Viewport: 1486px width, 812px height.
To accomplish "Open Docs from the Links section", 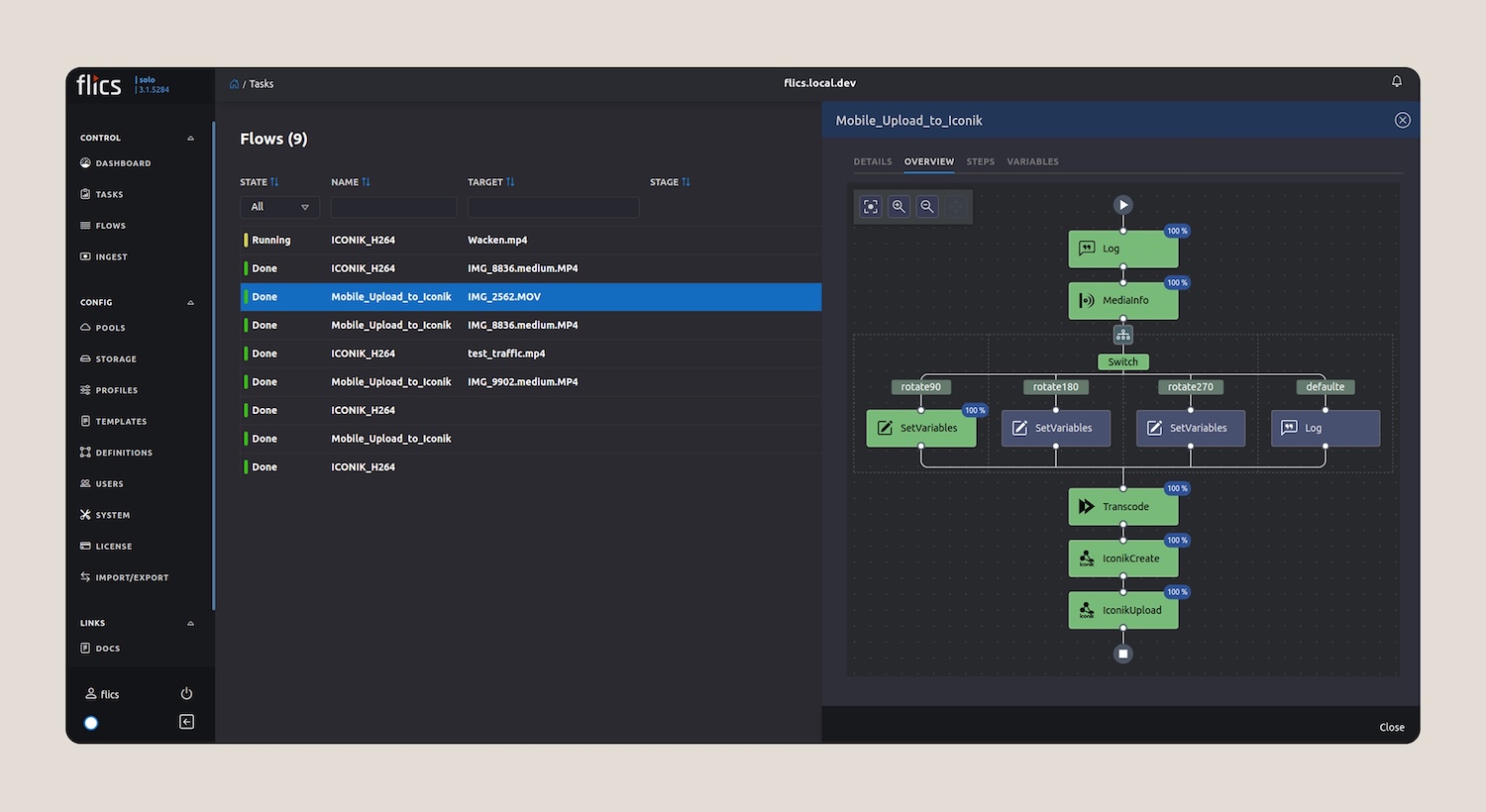I will click(106, 648).
